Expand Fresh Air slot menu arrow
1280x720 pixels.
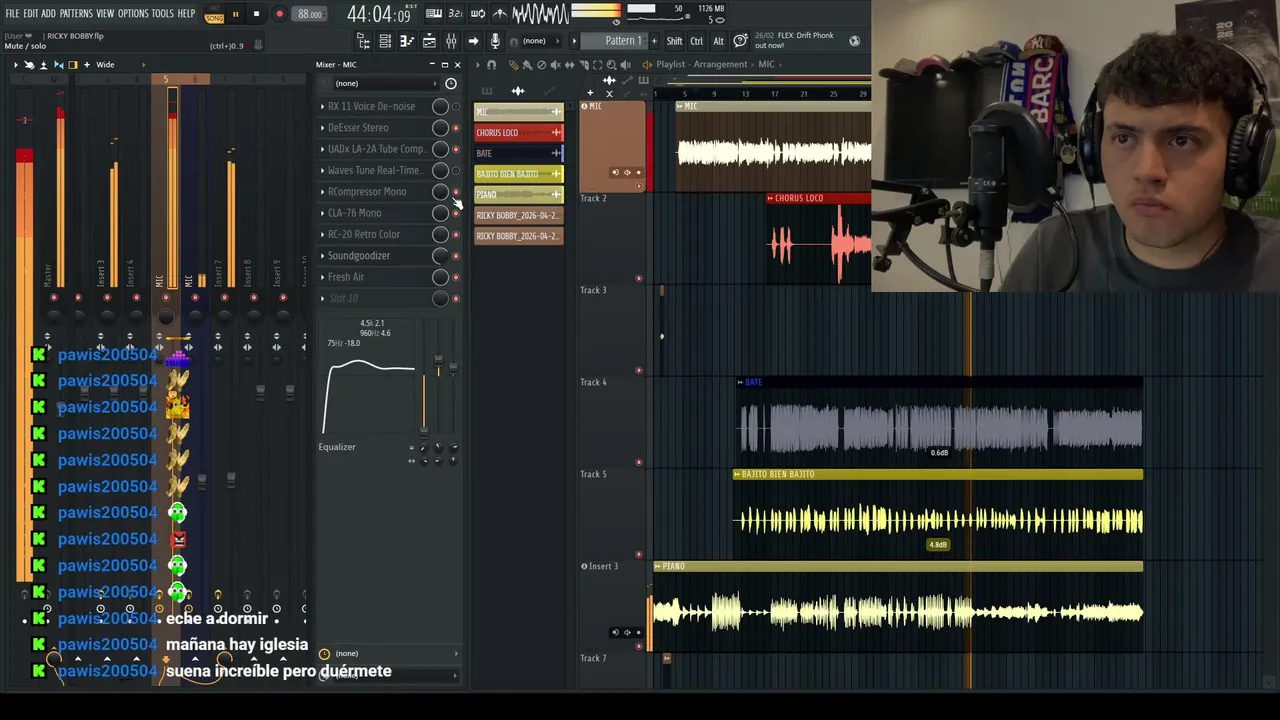pos(322,277)
